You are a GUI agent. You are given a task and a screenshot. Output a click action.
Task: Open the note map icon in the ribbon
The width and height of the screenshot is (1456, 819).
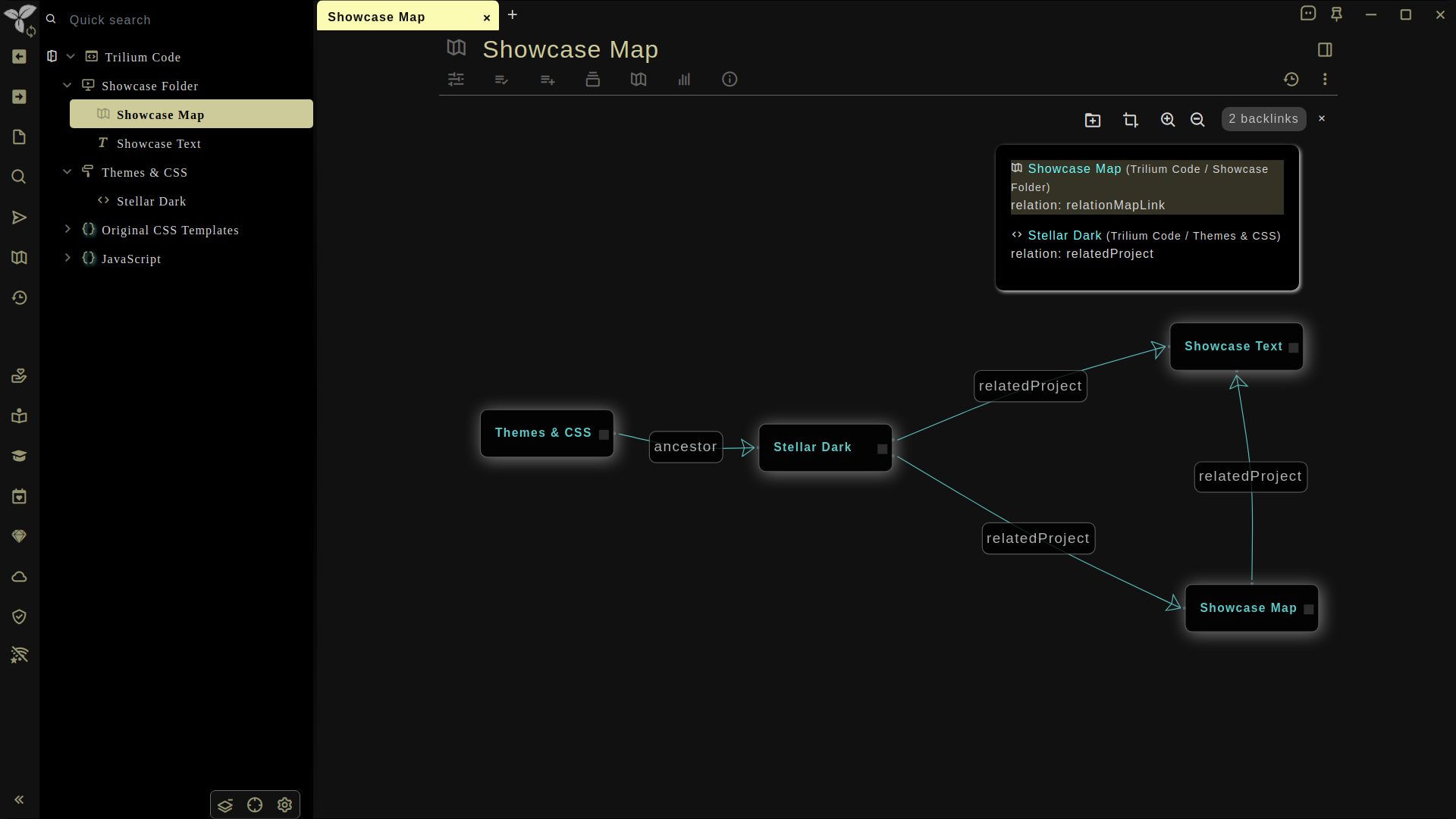[639, 80]
